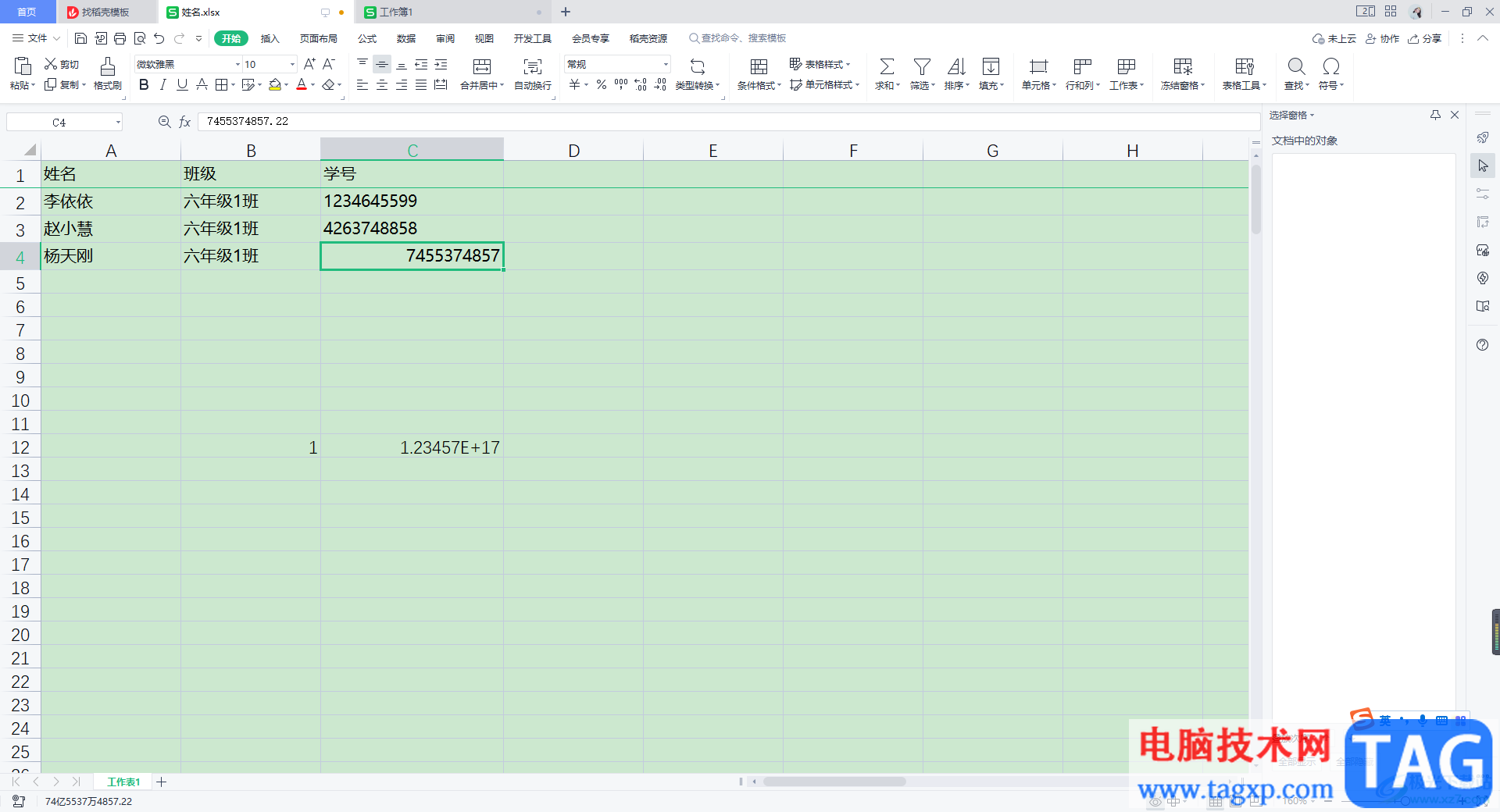Open the 文件 menu dropdown
Screen dimensions: 1500x812
(x=37, y=38)
